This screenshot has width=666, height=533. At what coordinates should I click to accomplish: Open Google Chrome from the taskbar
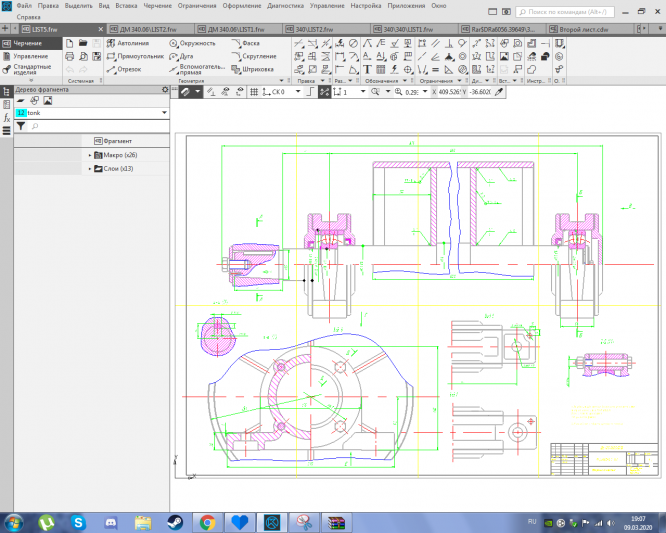click(207, 522)
